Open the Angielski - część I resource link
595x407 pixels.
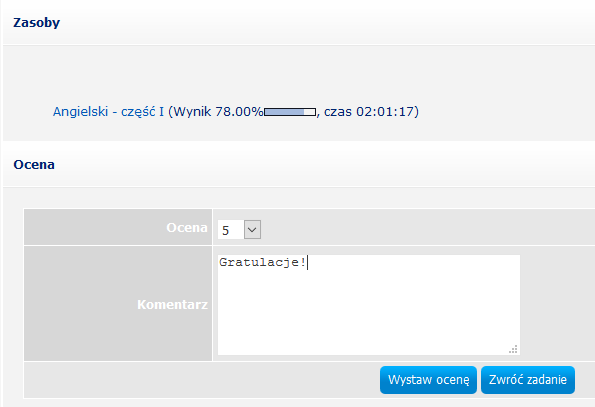coord(108,112)
